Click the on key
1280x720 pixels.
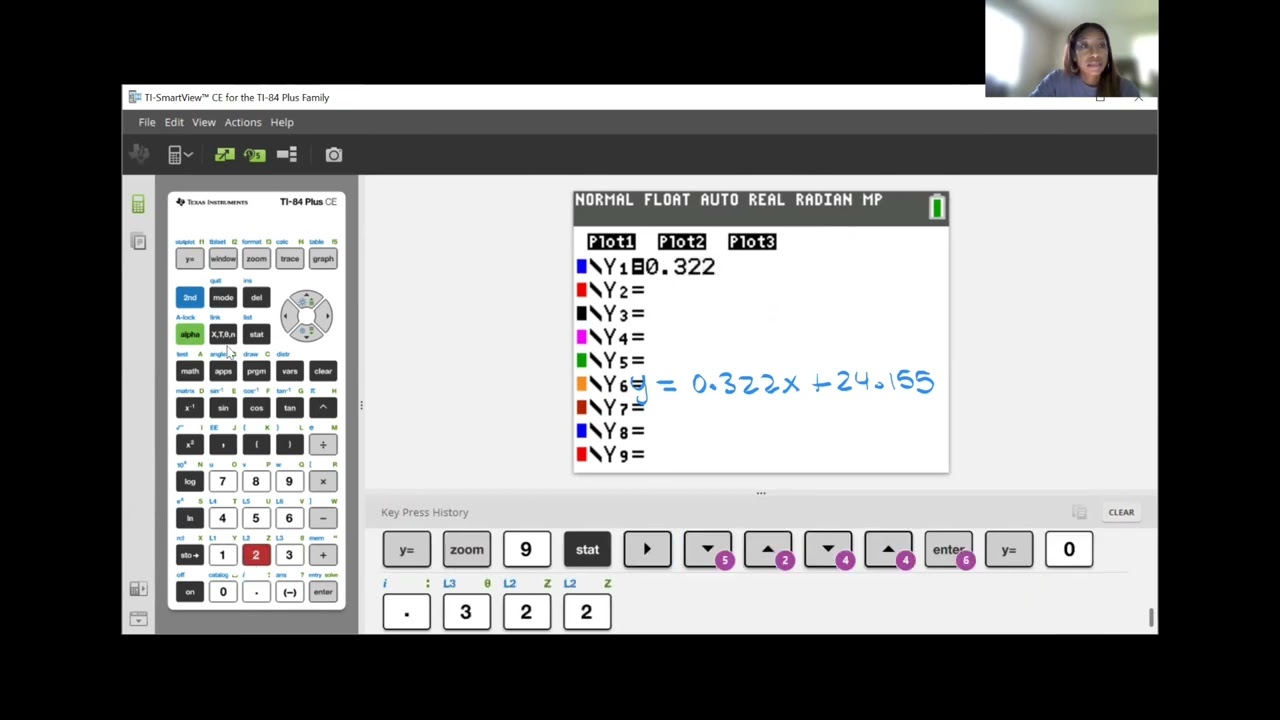[190, 592]
